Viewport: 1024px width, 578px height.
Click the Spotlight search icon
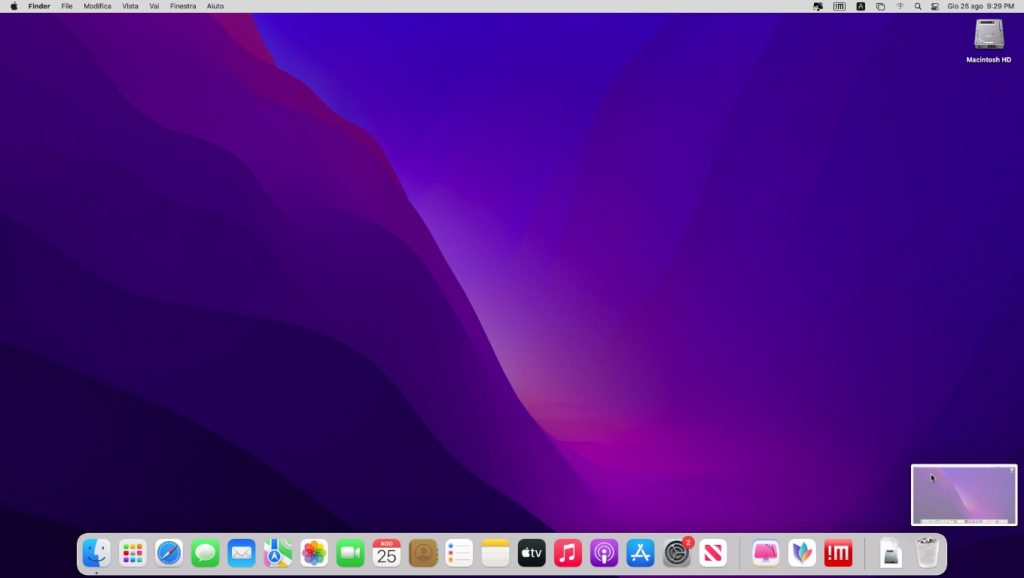click(x=917, y=6)
